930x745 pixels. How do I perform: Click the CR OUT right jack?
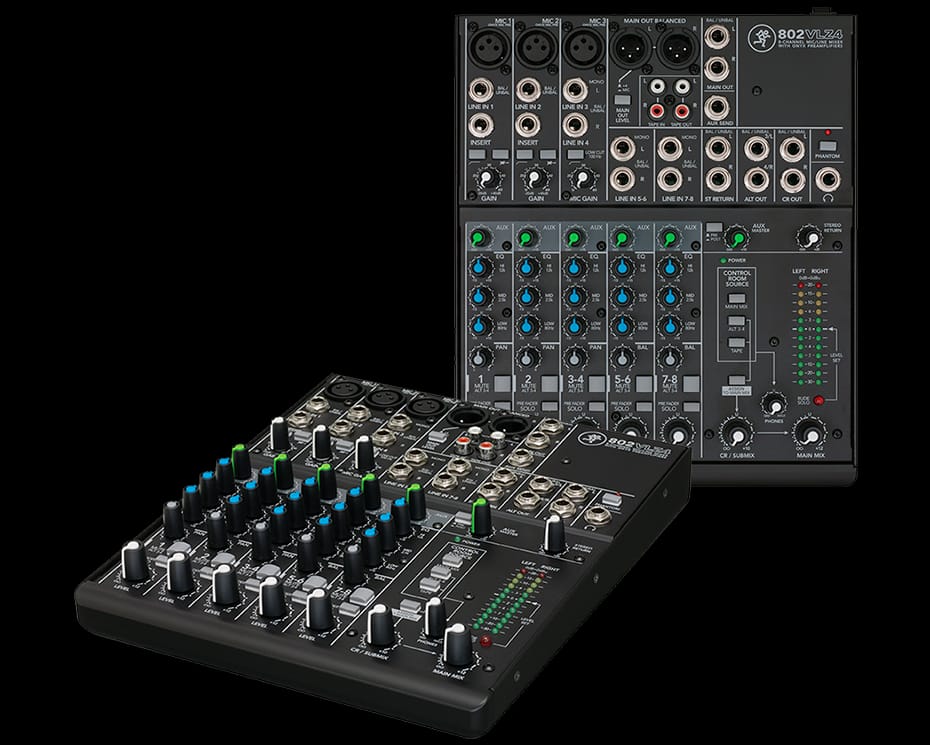pos(792,179)
